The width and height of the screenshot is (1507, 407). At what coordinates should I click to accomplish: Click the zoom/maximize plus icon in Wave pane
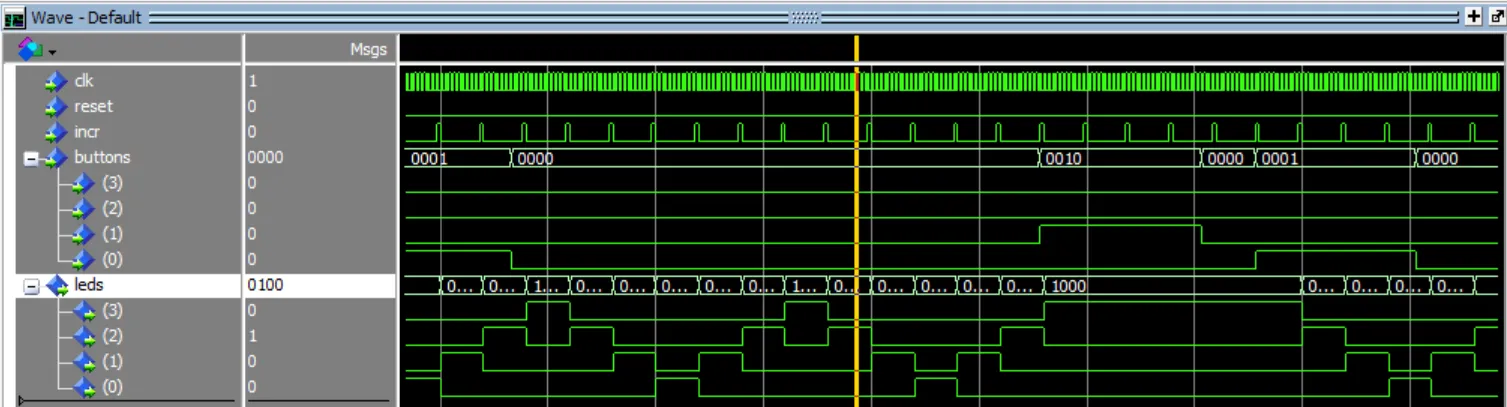(1473, 17)
